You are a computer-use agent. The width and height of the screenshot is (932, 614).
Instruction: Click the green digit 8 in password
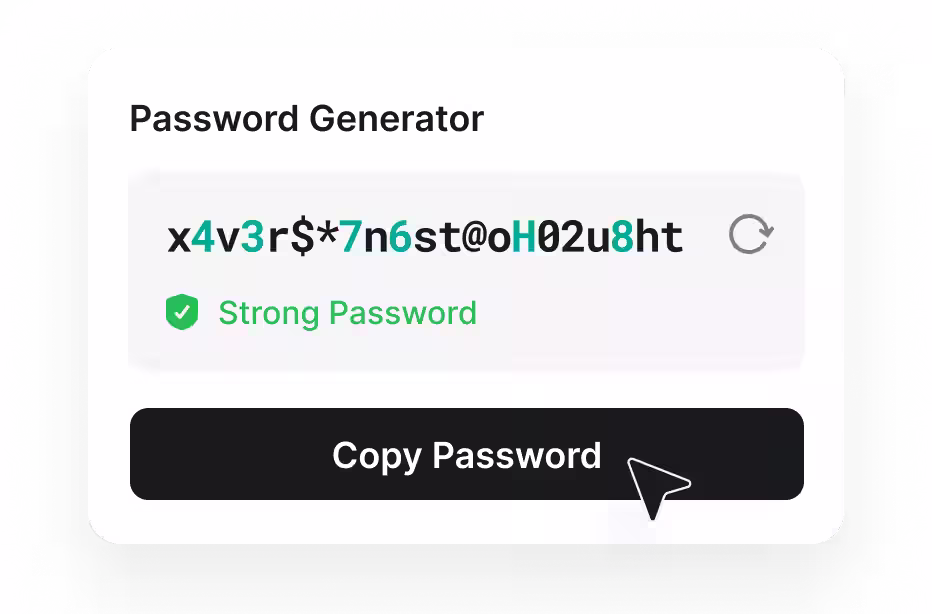(x=622, y=237)
